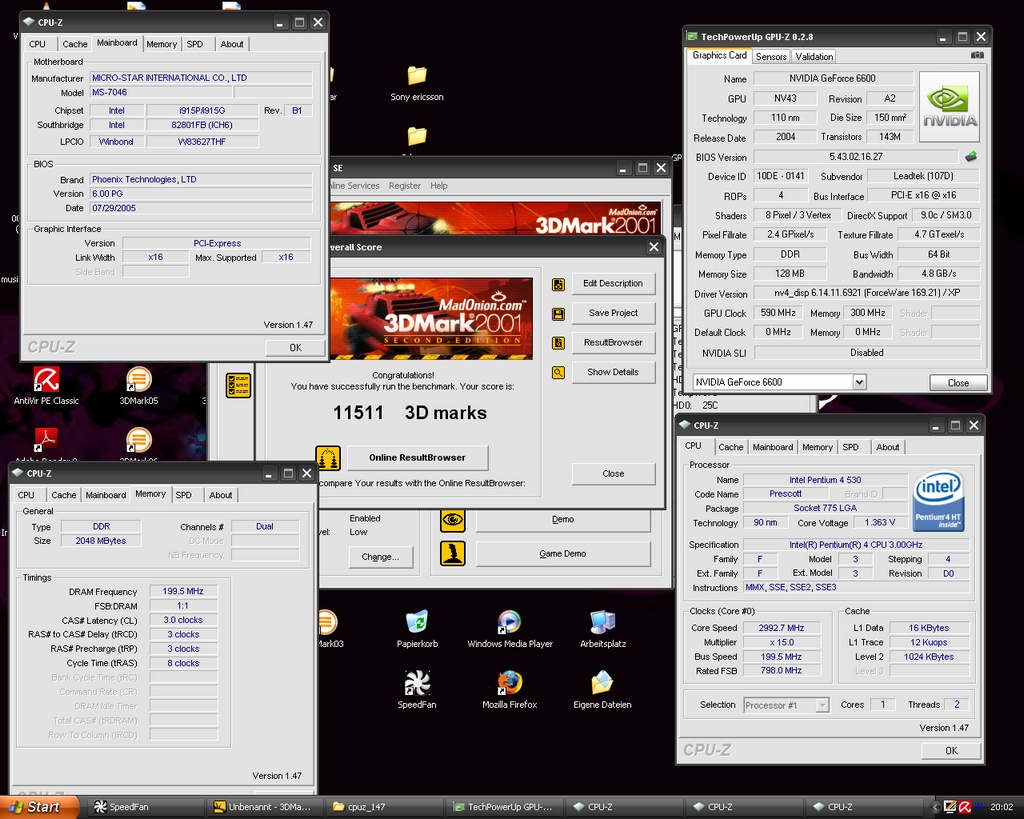Open the About tab in Mainboard CPU-Z window
1024x819 pixels.
(231, 44)
